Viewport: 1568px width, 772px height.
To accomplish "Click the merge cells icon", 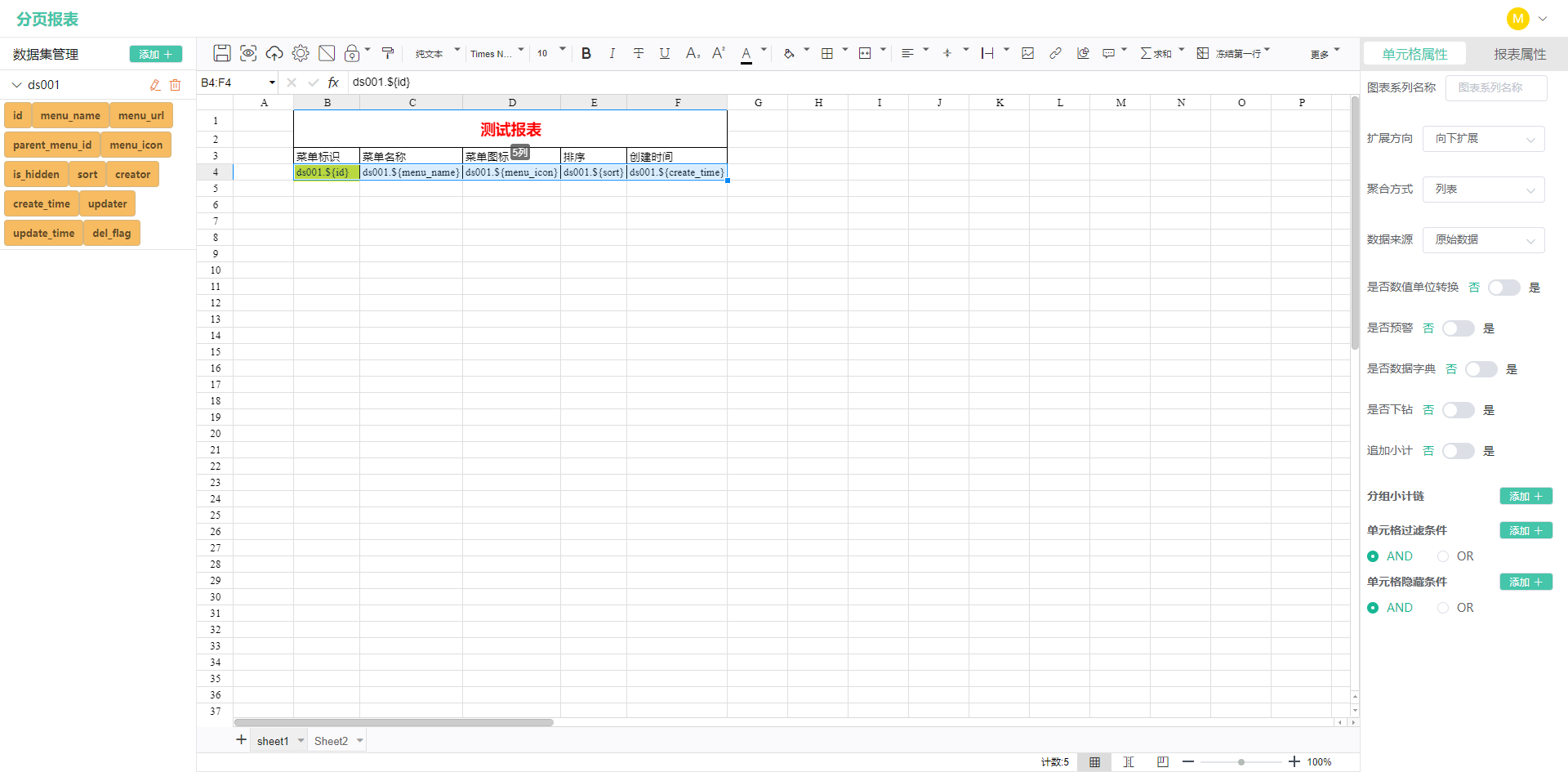I will (865, 53).
